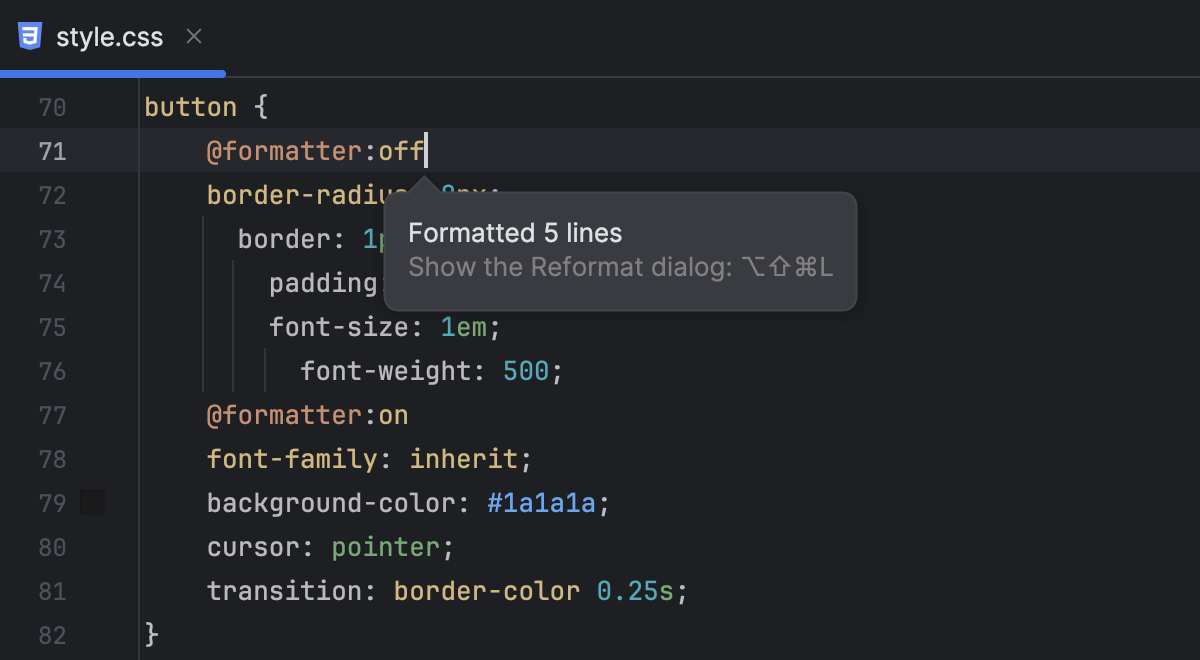Click the @formatter:on comment

coord(307,414)
